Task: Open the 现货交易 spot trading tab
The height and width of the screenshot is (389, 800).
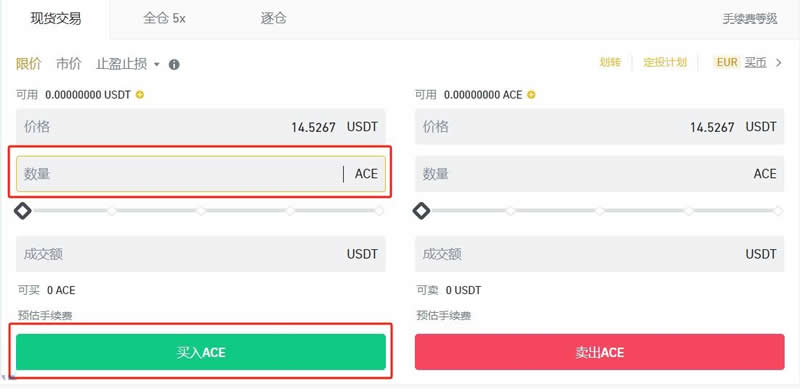Action: coord(56,19)
